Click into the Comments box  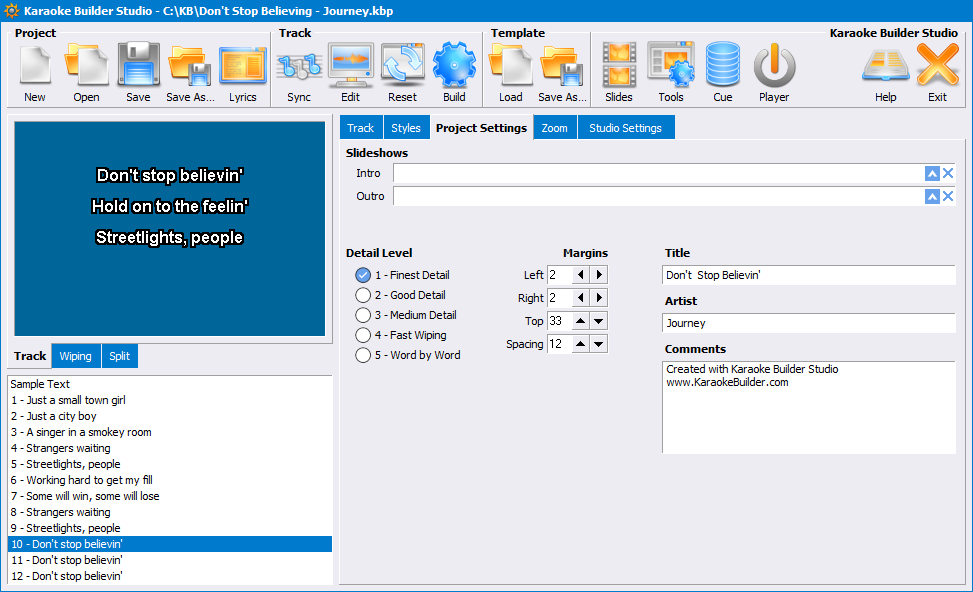click(809, 407)
